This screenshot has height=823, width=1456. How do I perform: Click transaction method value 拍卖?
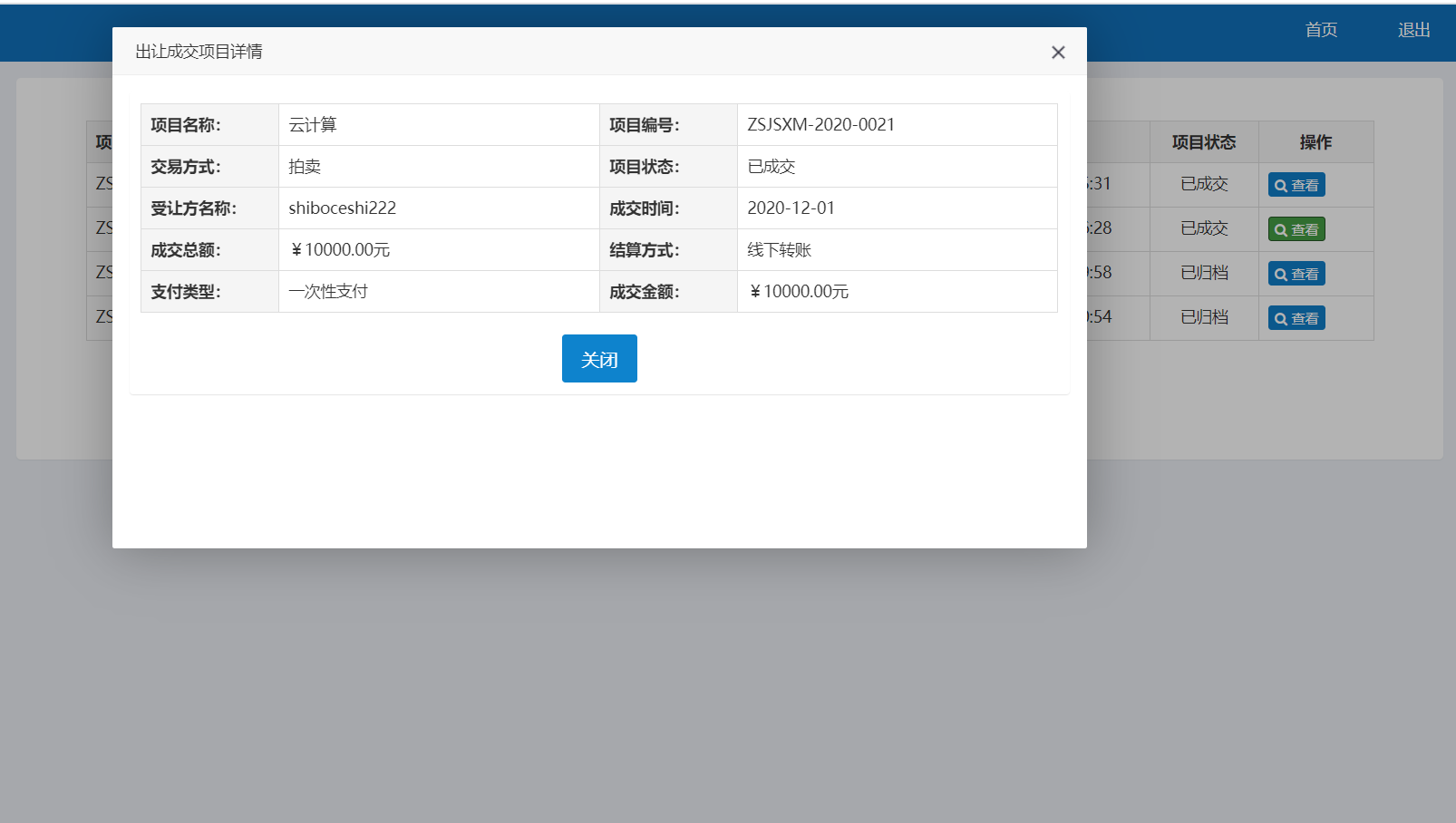[x=305, y=167]
